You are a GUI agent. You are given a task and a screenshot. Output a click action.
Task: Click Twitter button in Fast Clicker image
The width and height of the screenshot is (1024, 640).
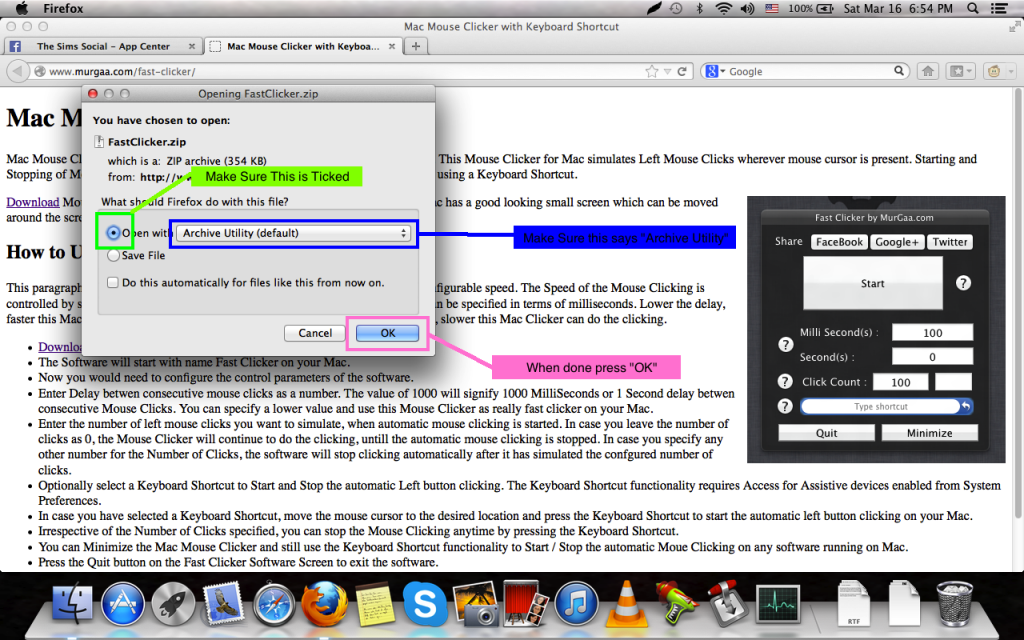(950, 242)
